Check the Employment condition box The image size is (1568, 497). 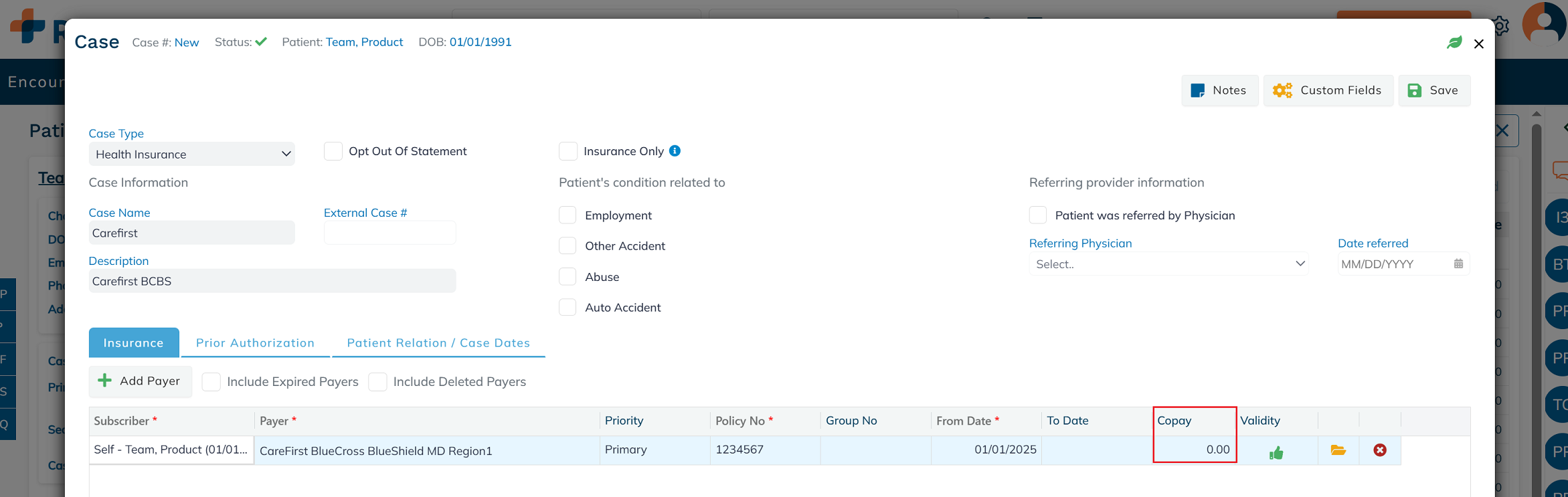[568, 215]
